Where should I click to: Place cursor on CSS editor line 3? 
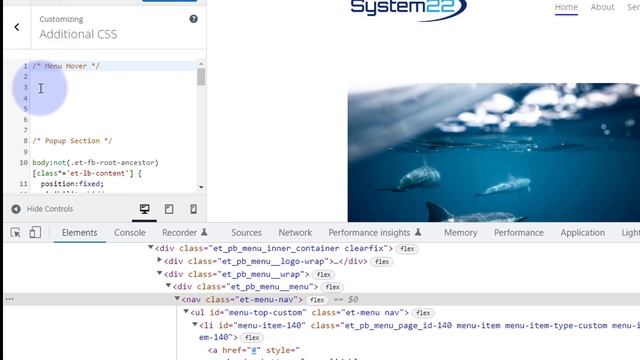[114, 87]
